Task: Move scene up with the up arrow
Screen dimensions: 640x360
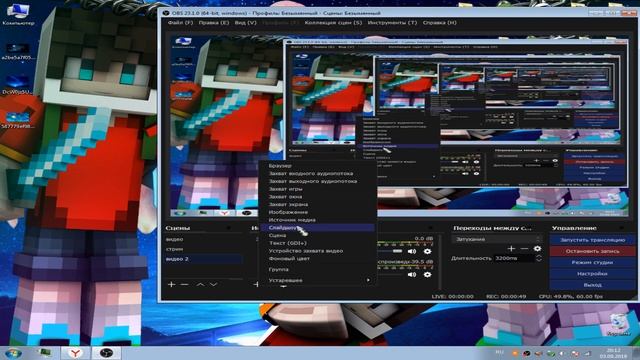Action: [200, 284]
